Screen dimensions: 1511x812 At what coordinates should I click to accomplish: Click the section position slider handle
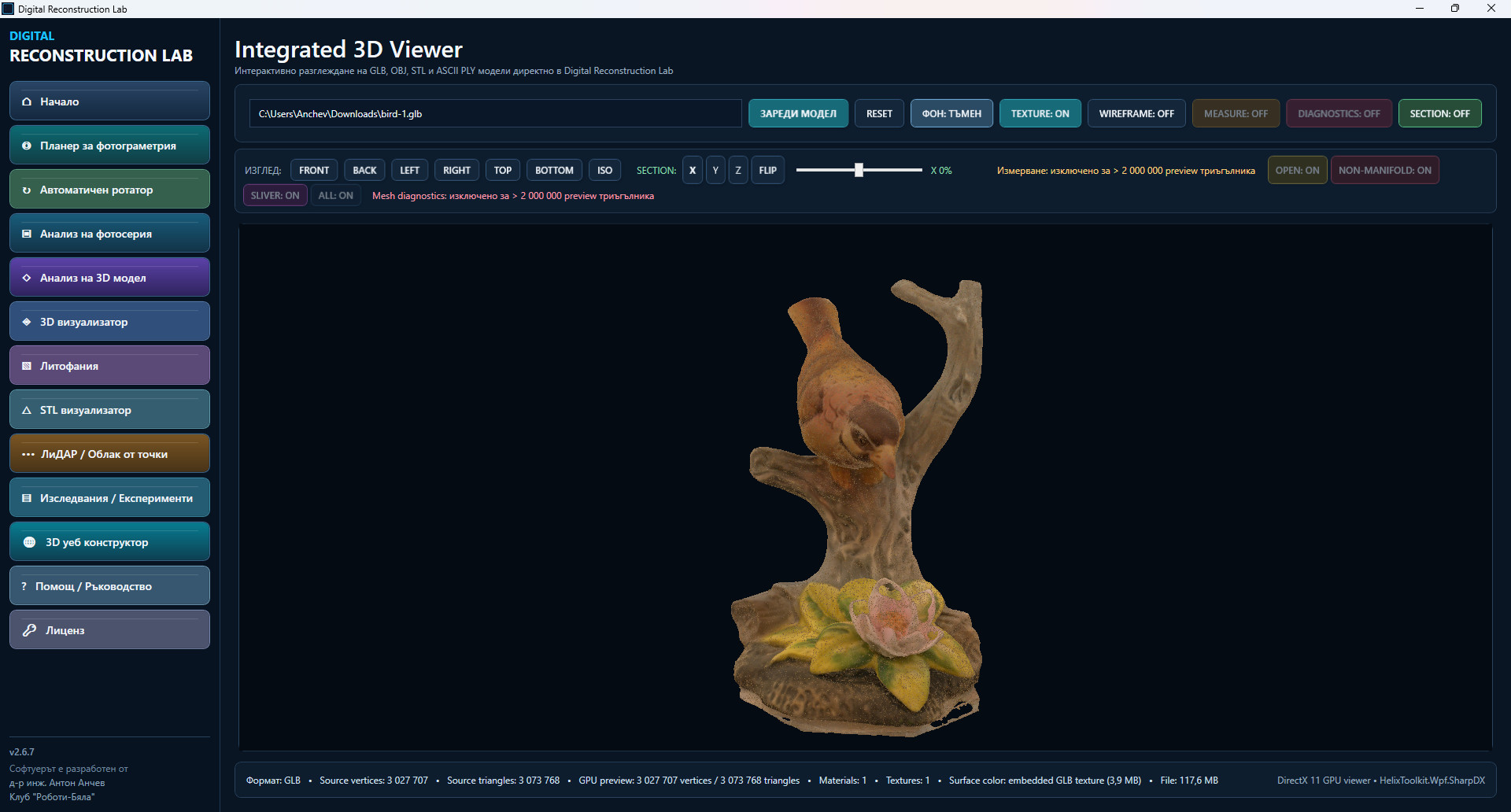tap(859, 170)
